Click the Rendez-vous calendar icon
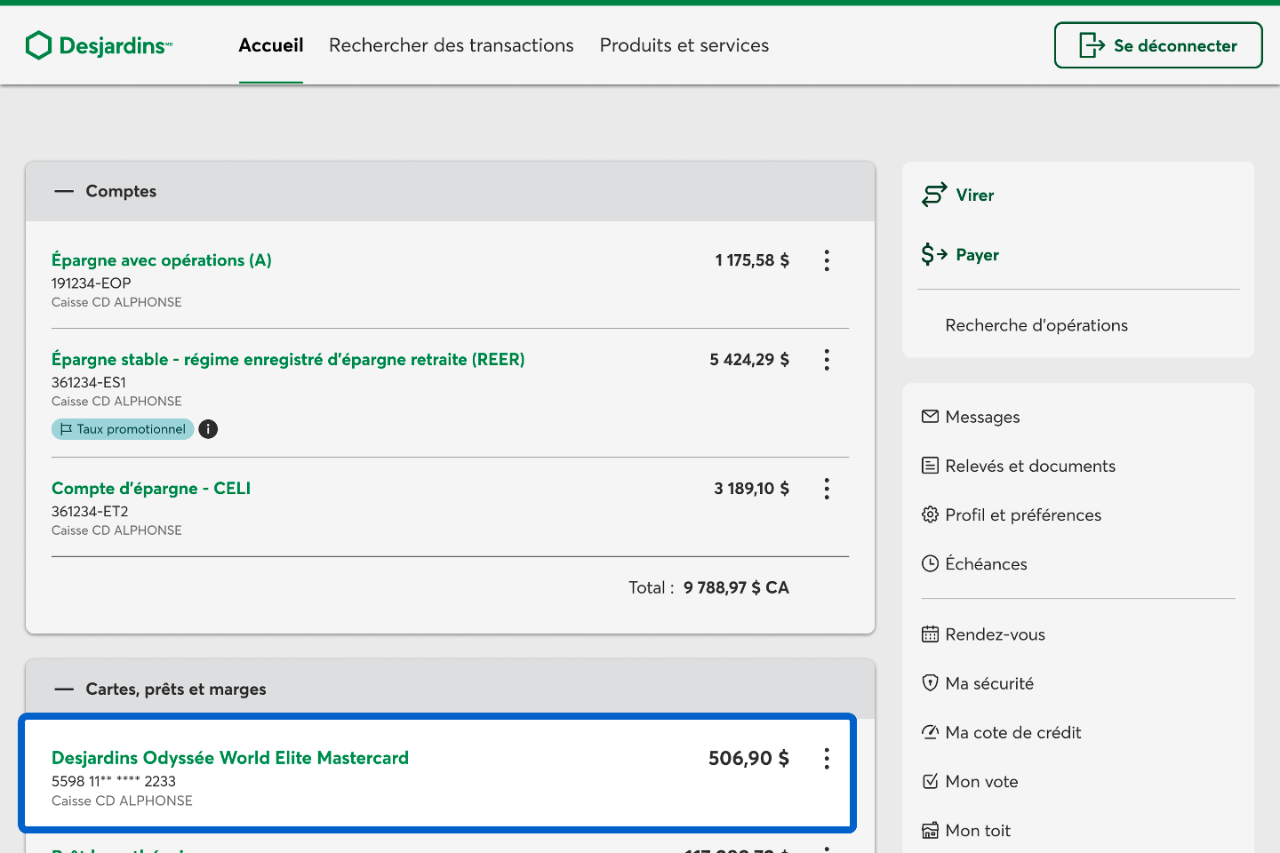The height and width of the screenshot is (853, 1280). pyautogui.click(x=930, y=634)
